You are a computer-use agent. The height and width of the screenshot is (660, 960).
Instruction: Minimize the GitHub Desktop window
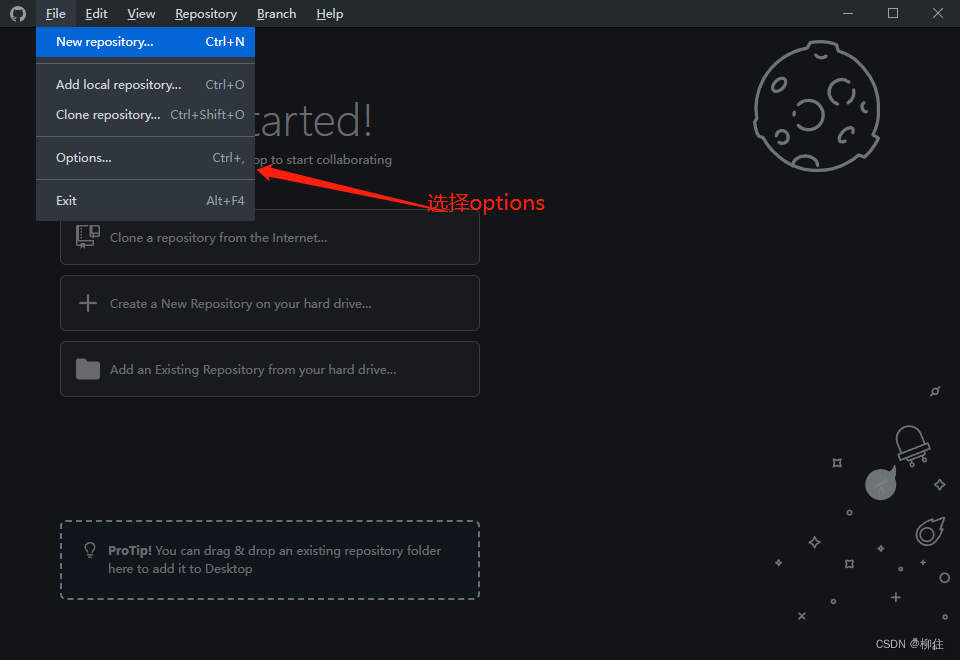(848, 13)
